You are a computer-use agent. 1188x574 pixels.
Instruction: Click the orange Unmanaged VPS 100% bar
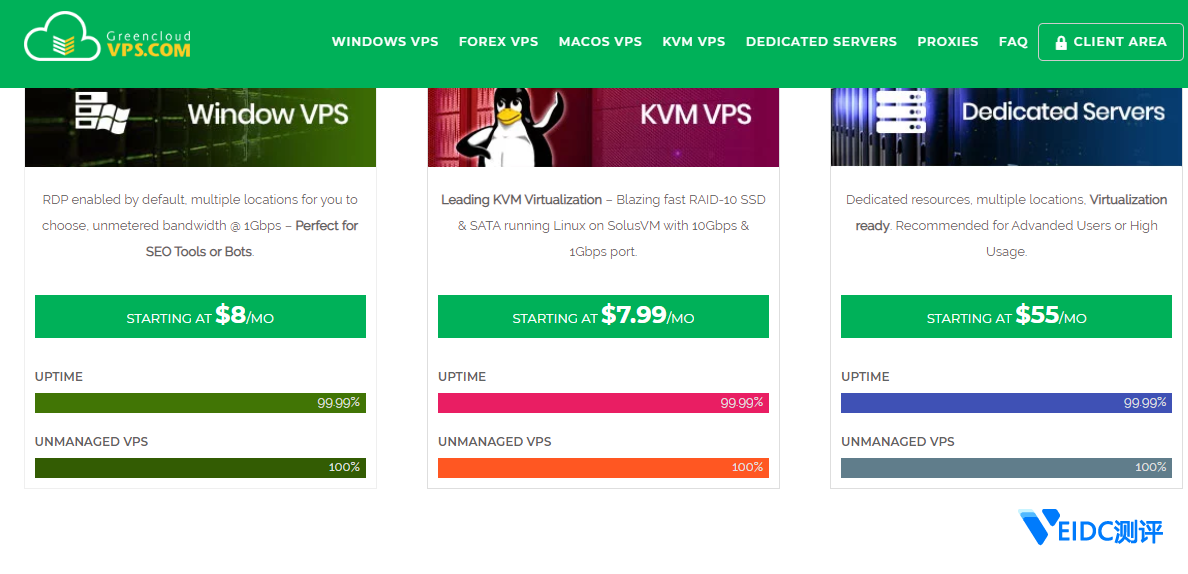[603, 468]
